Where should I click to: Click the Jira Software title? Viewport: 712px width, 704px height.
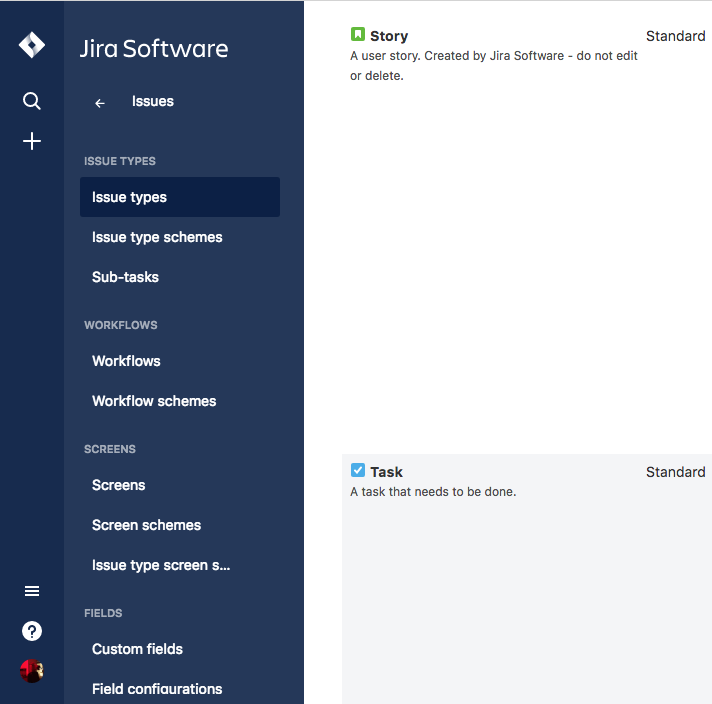[154, 49]
